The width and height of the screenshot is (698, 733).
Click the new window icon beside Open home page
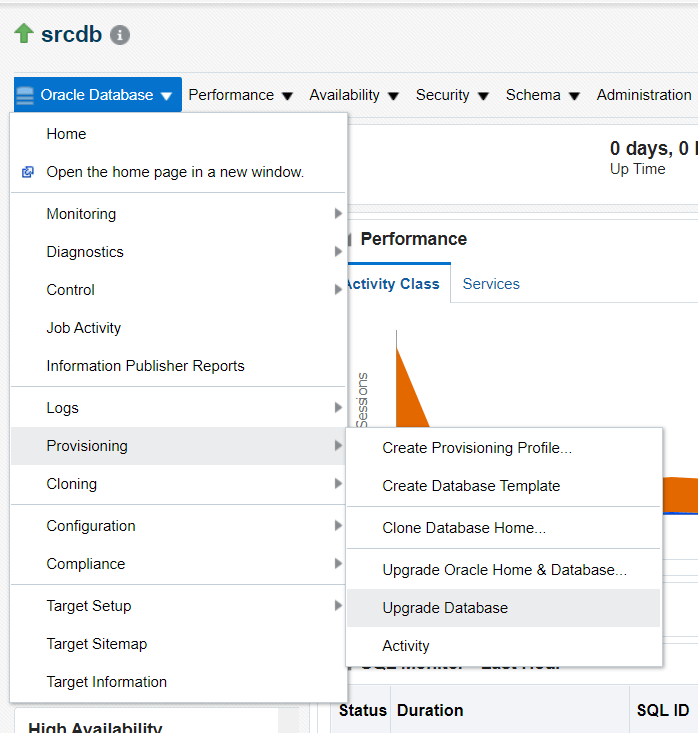click(28, 172)
